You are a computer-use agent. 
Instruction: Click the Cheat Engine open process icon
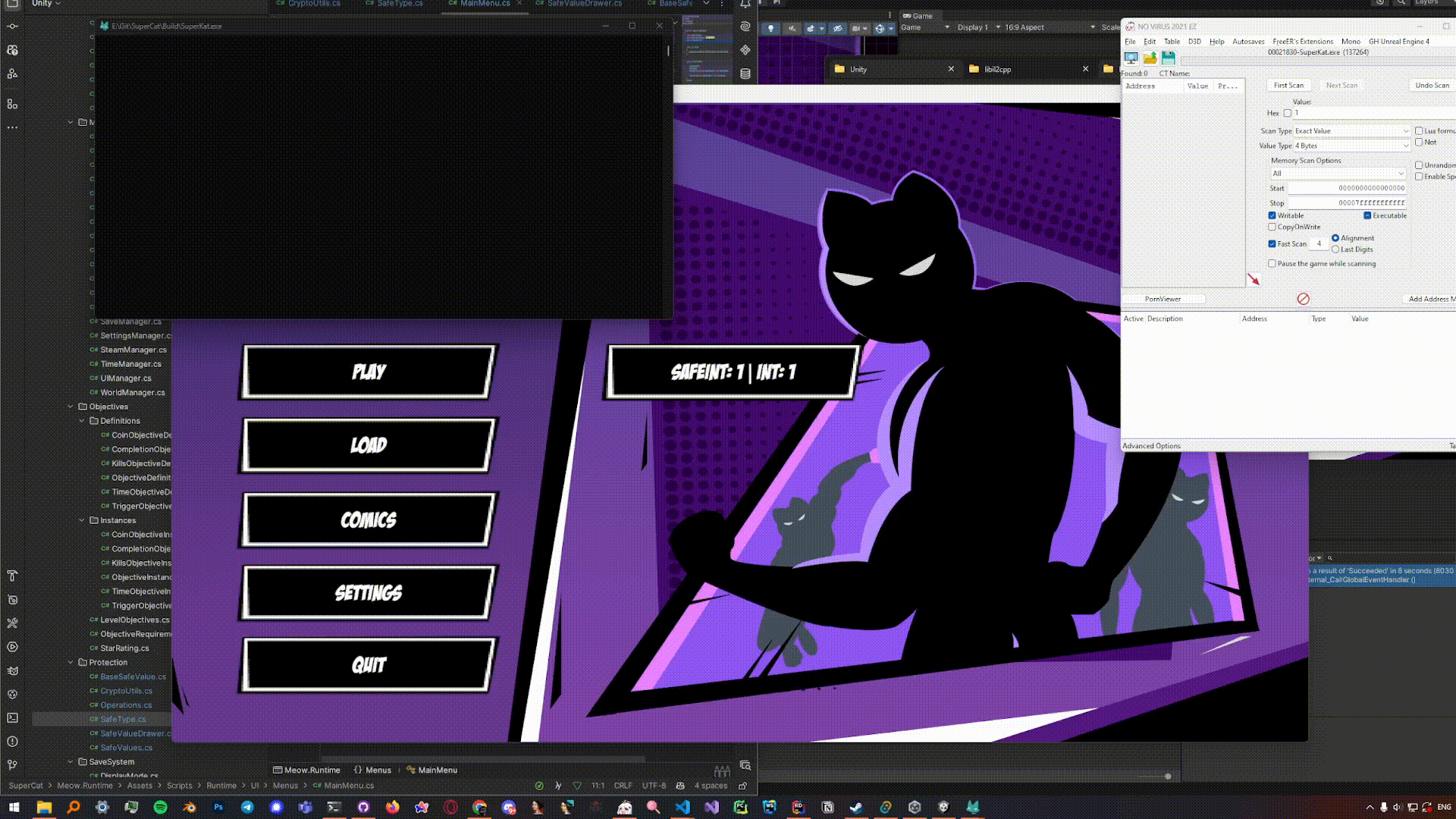coord(1131,58)
